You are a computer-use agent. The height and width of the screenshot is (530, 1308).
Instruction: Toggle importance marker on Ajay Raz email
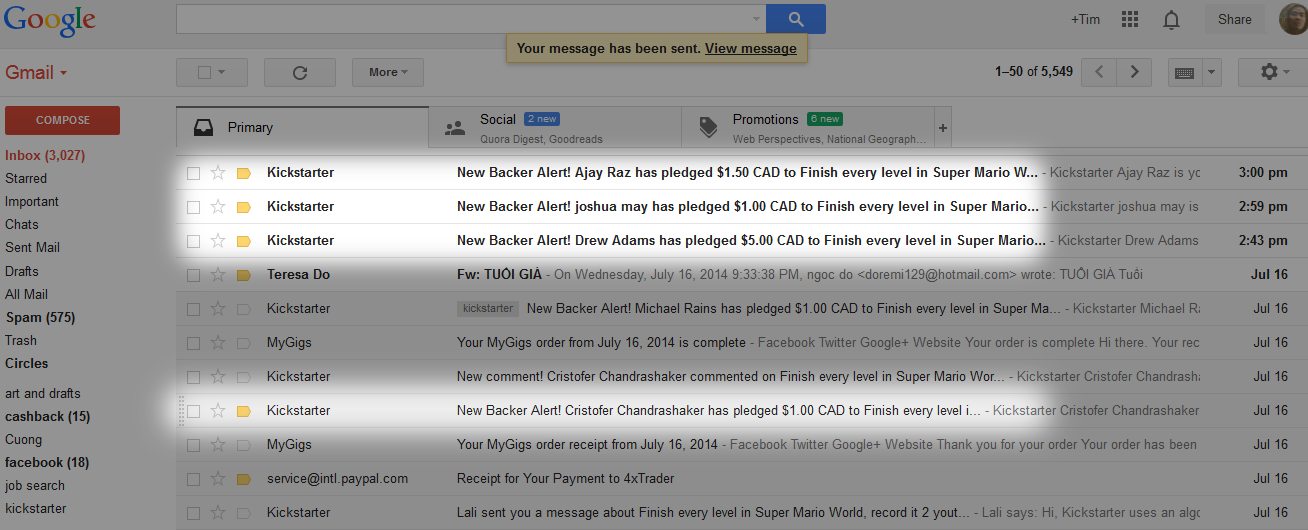click(243, 173)
